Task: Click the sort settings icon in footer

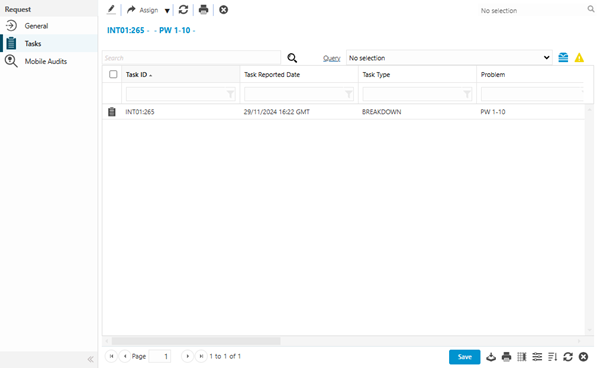Action: pyautogui.click(x=552, y=357)
